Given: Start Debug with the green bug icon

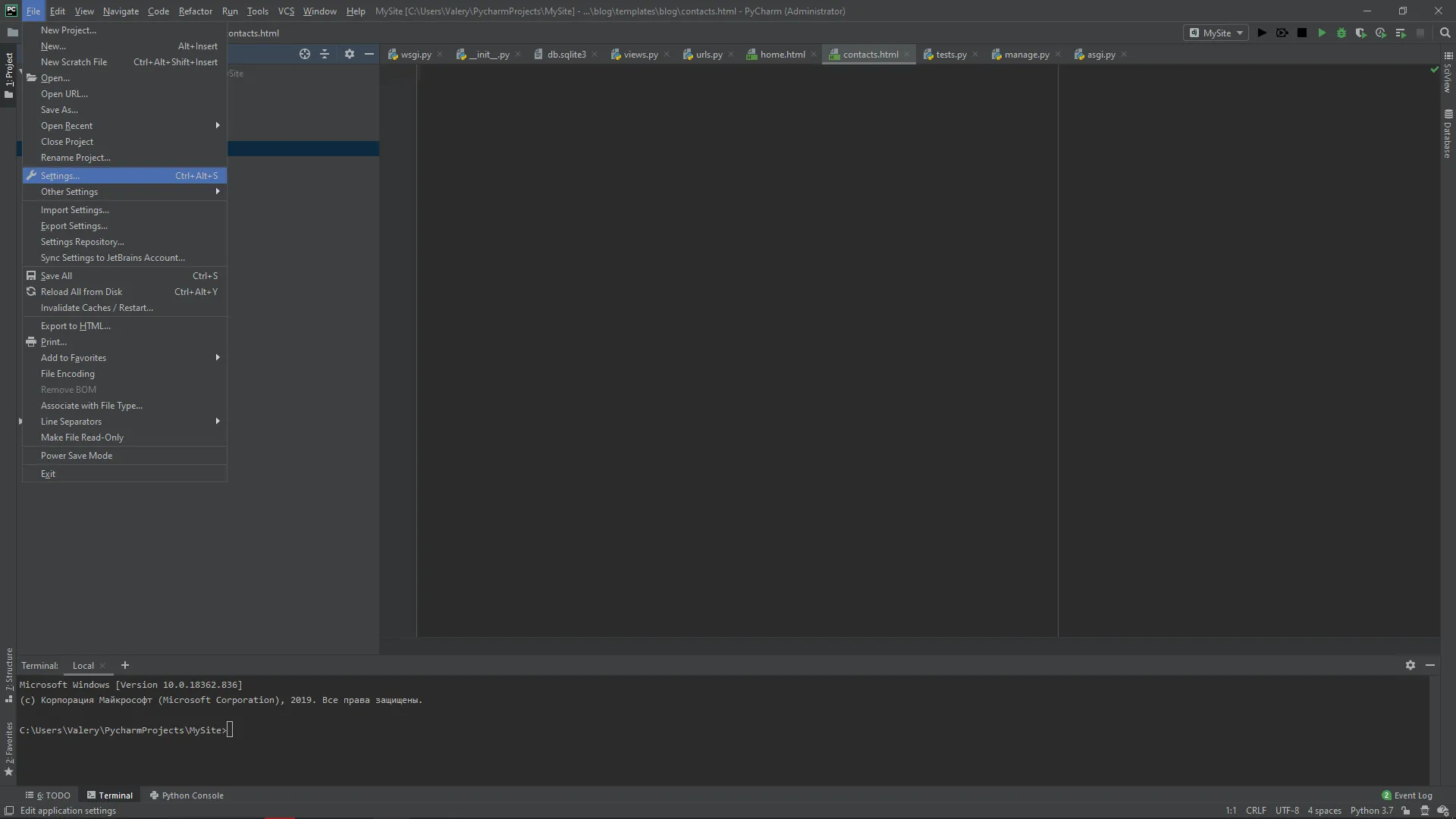Looking at the screenshot, I should 1341,33.
